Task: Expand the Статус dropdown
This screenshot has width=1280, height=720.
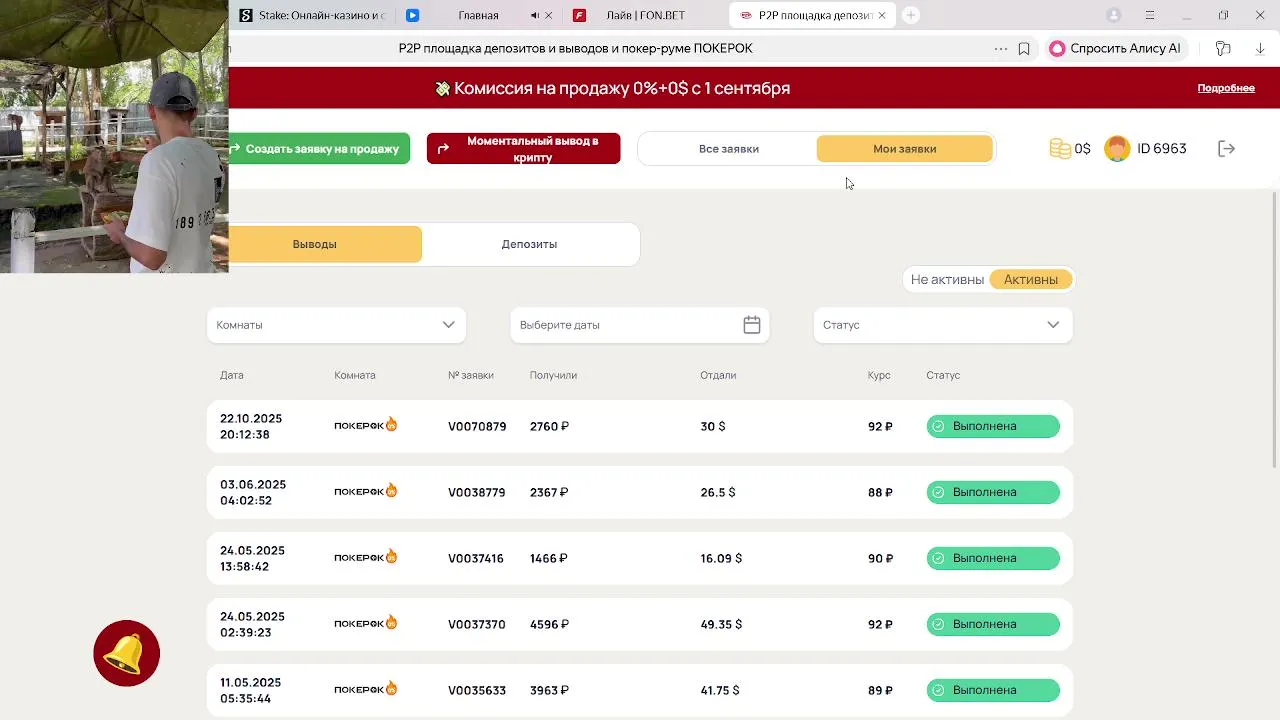Action: 943,325
